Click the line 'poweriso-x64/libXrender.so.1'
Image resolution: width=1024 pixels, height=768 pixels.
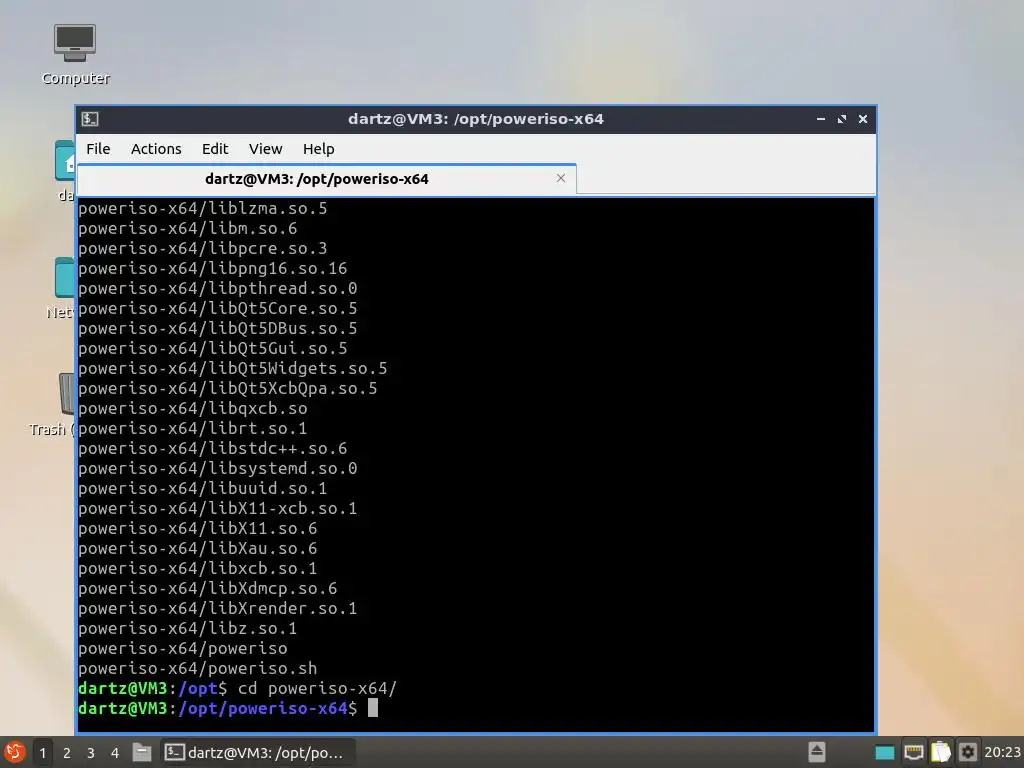pos(217,609)
